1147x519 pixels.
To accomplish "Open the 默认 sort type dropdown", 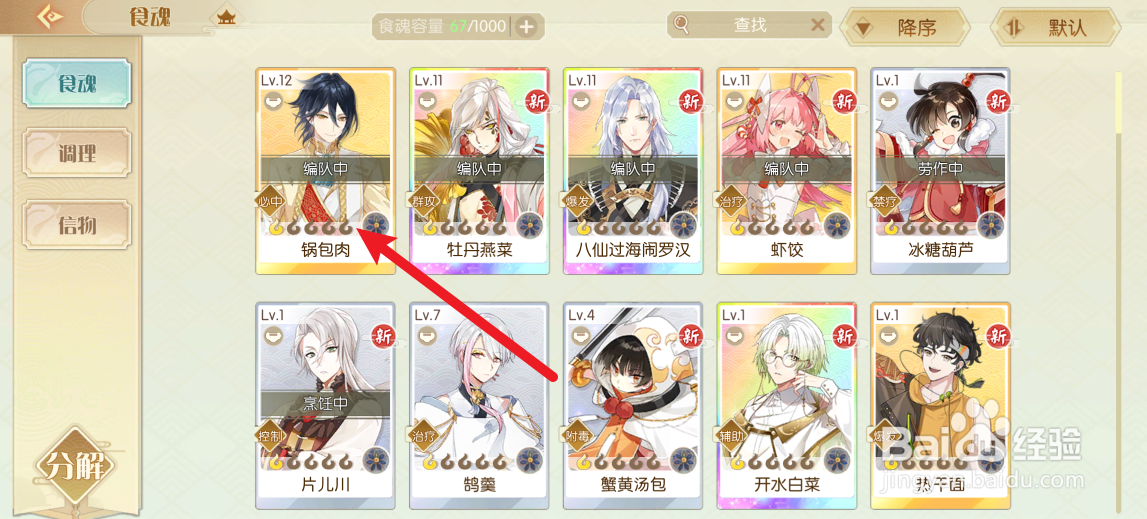I will pos(1056,28).
